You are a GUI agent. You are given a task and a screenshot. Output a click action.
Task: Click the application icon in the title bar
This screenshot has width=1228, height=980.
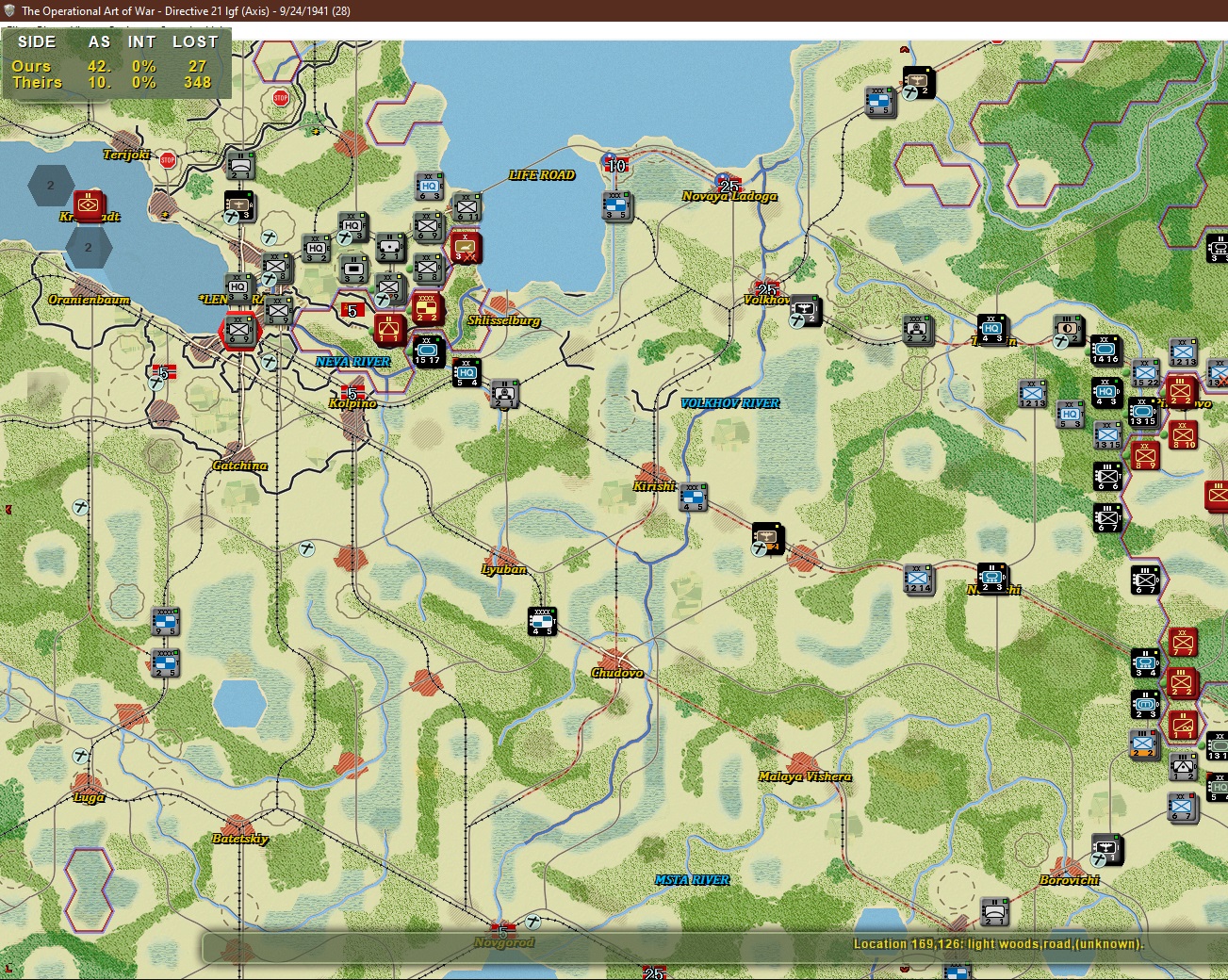tap(10, 10)
